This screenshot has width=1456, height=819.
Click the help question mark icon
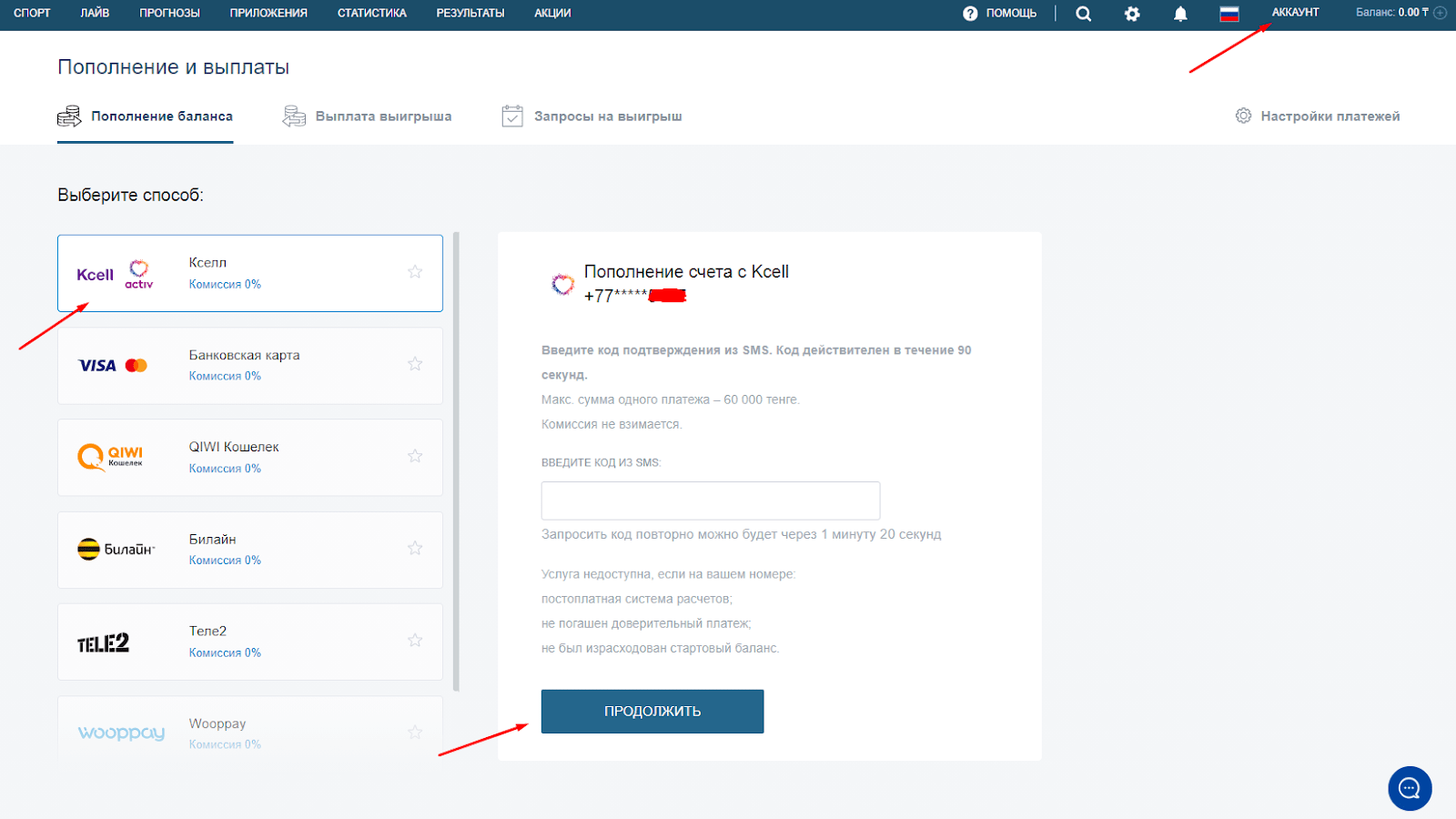click(970, 14)
